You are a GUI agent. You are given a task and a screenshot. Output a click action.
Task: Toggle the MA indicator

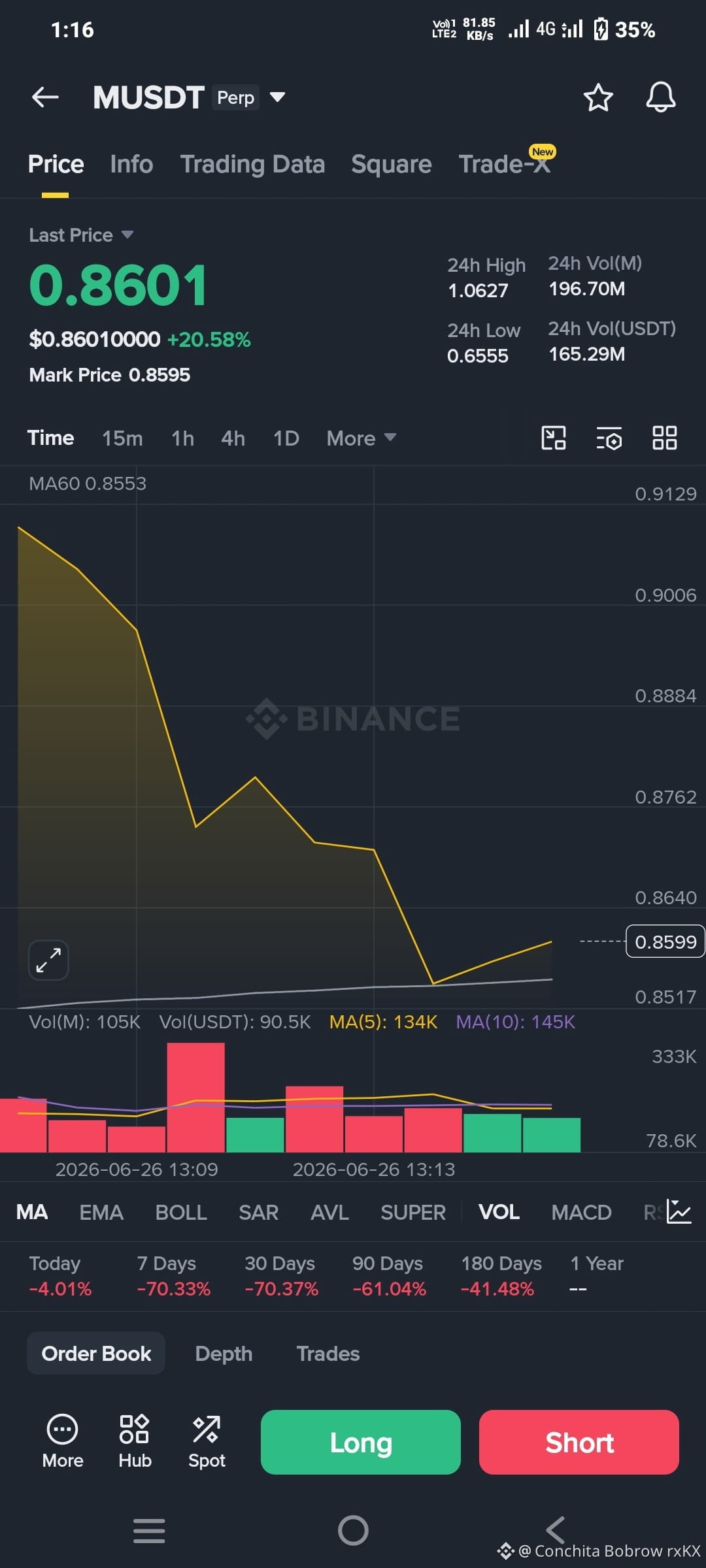pos(32,1212)
